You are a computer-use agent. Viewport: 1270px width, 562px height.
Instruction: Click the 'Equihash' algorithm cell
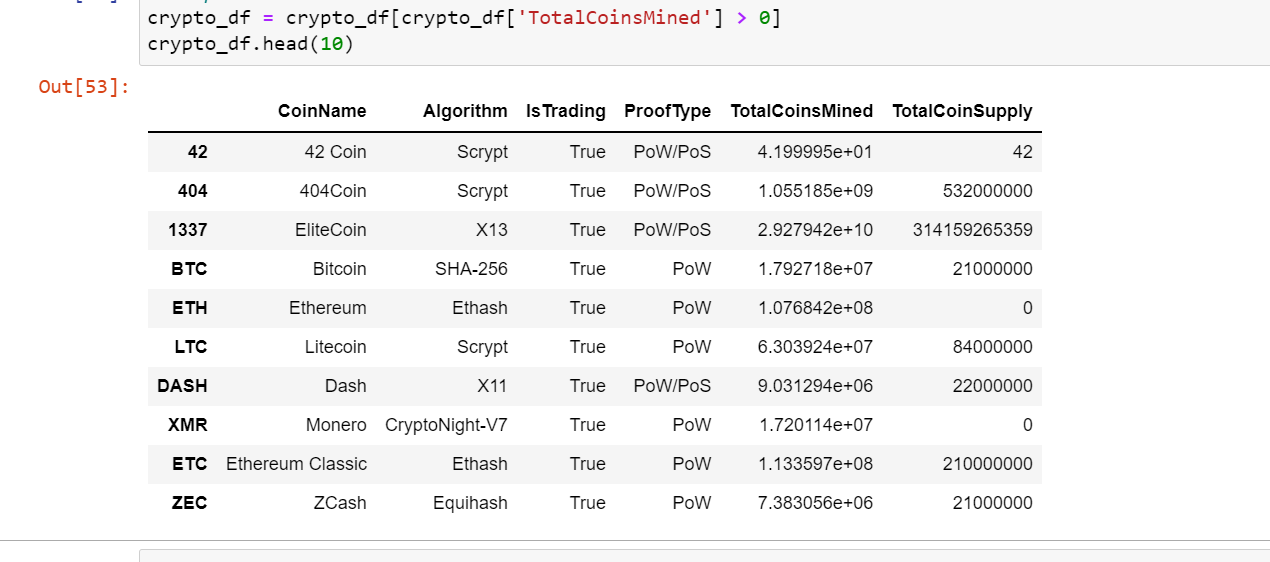coord(470,503)
